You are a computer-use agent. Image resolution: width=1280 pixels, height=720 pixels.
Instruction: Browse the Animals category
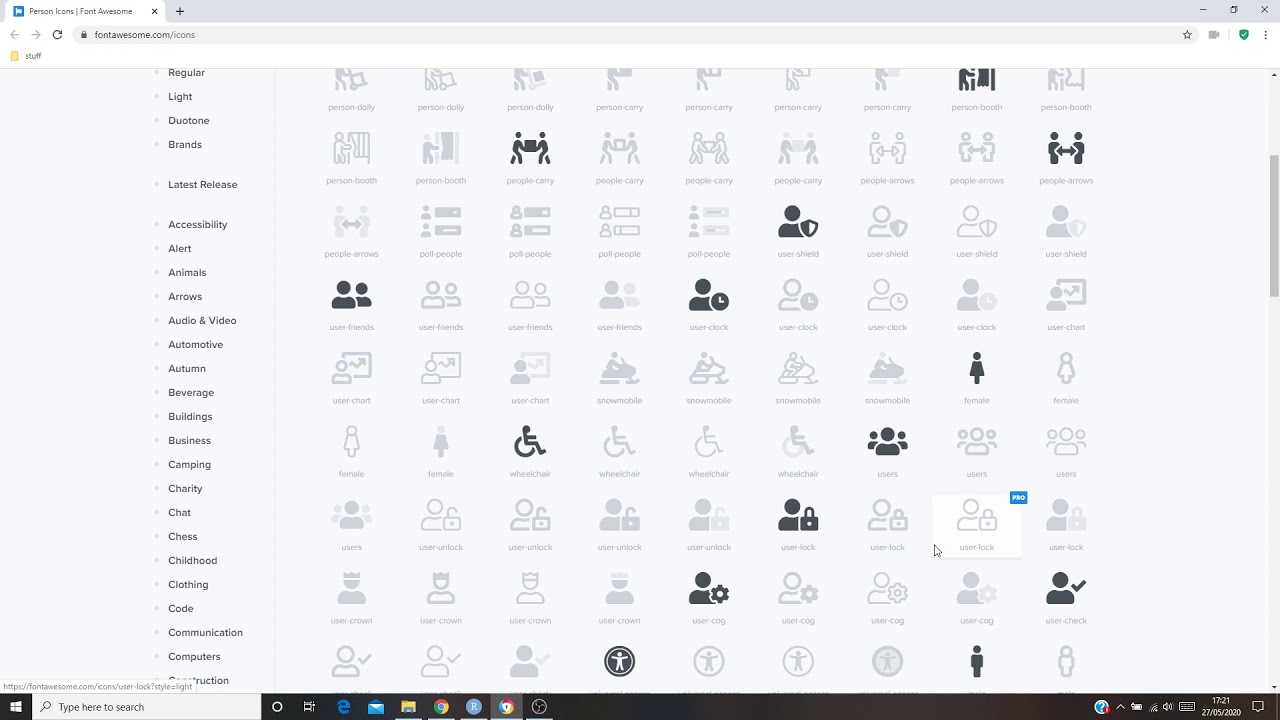(x=187, y=273)
